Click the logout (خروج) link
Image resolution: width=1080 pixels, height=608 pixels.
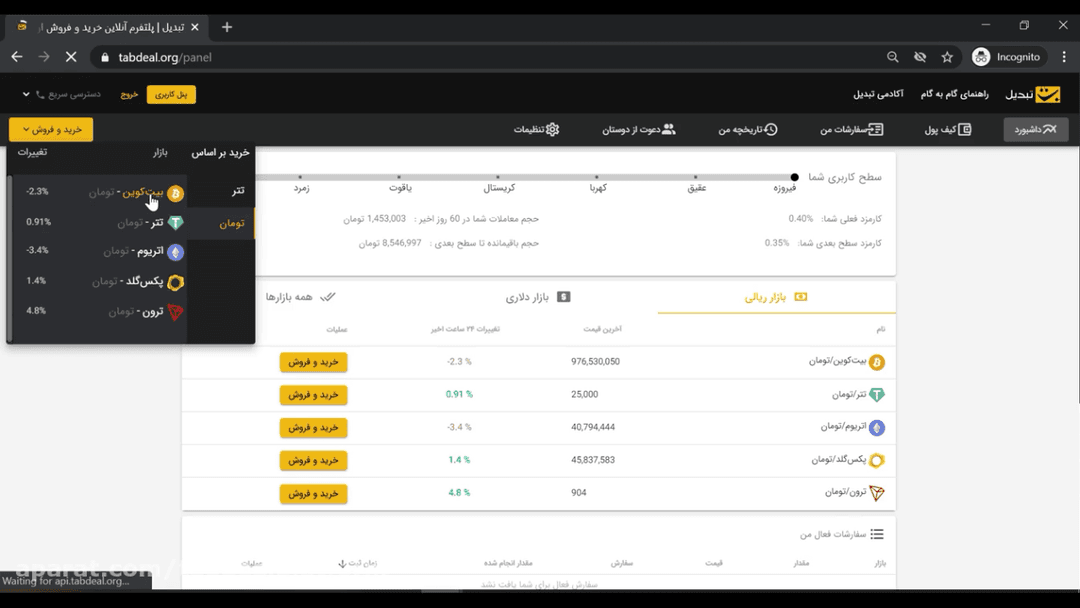point(129,94)
